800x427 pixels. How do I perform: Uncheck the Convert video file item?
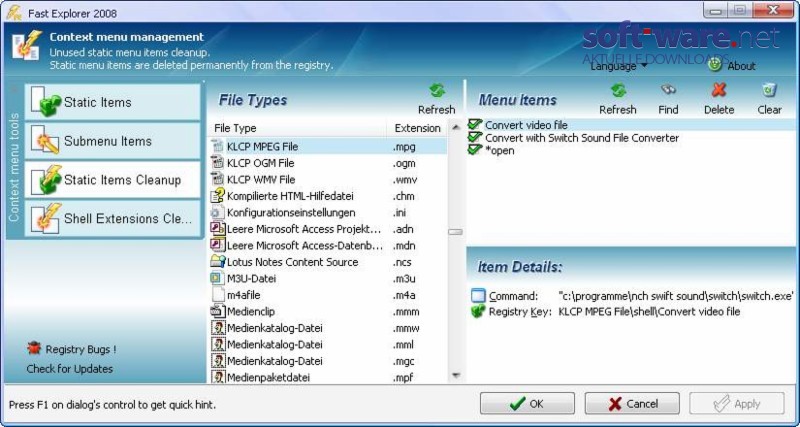pyautogui.click(x=475, y=124)
